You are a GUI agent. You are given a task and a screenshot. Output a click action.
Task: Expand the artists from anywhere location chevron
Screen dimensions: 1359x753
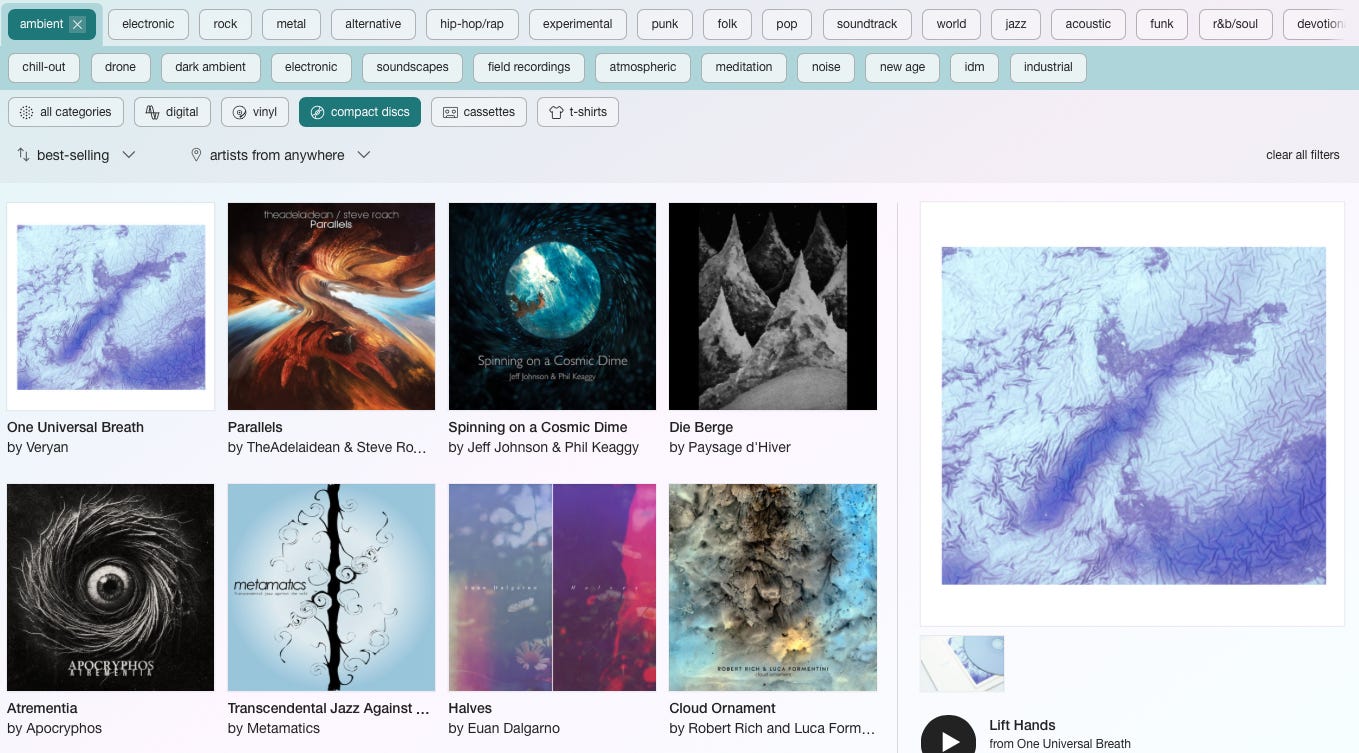click(364, 155)
